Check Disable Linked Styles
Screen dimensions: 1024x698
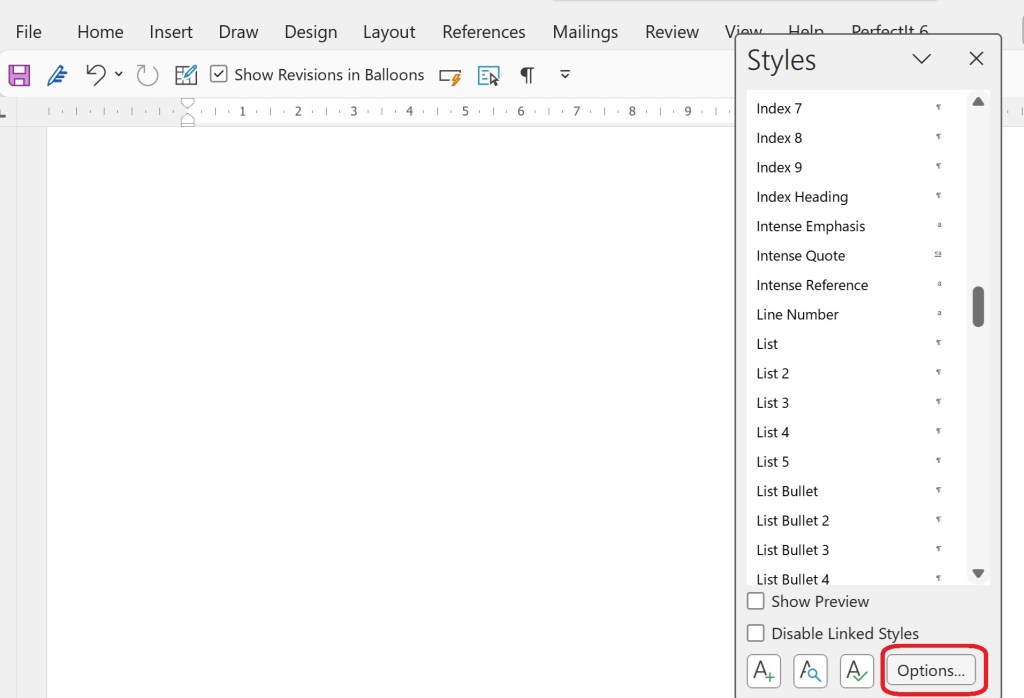[x=756, y=633]
